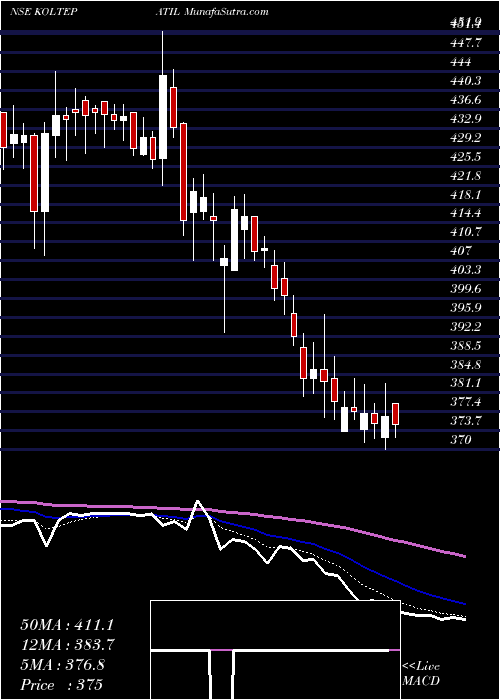Click the 373.7 price axis label
The height and width of the screenshot is (700, 500).
[466, 421]
